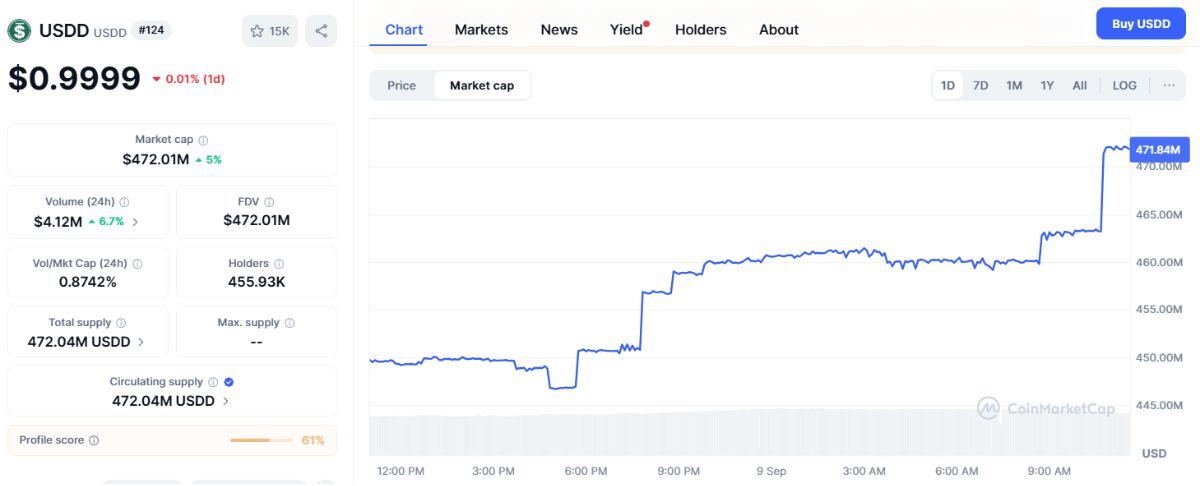
Task: Click the USD currency axis label
Action: click(x=1154, y=453)
